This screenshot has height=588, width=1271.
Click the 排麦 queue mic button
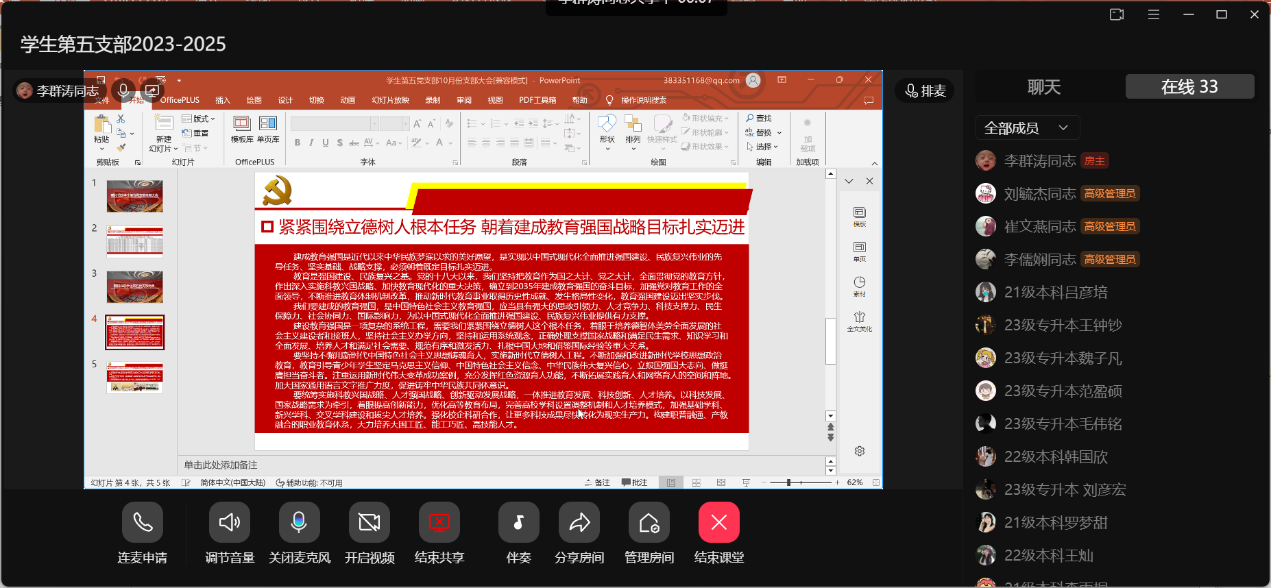click(924, 91)
